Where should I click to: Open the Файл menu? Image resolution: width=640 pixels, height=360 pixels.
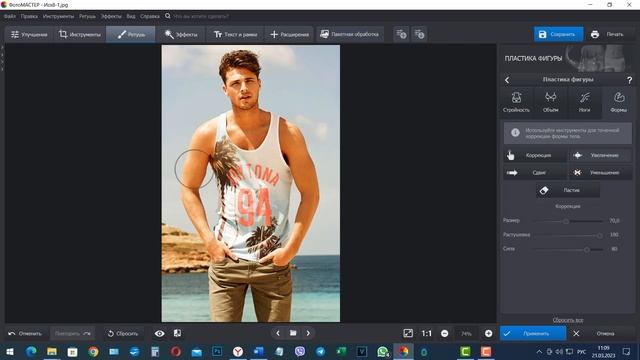click(x=10, y=16)
